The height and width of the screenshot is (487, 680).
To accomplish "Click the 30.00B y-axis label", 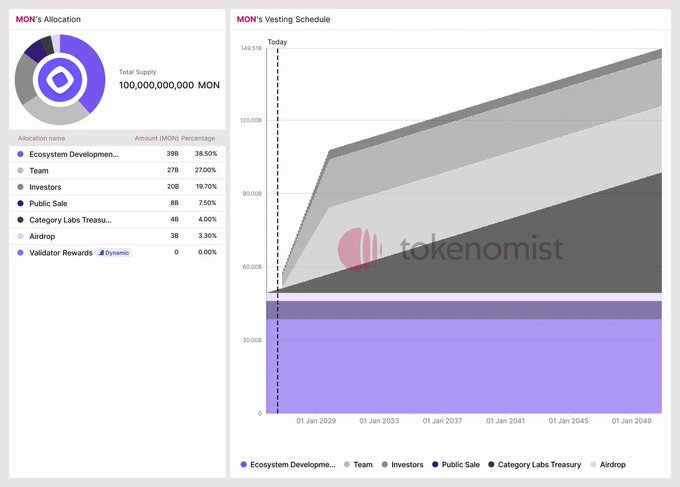I will click(252, 340).
